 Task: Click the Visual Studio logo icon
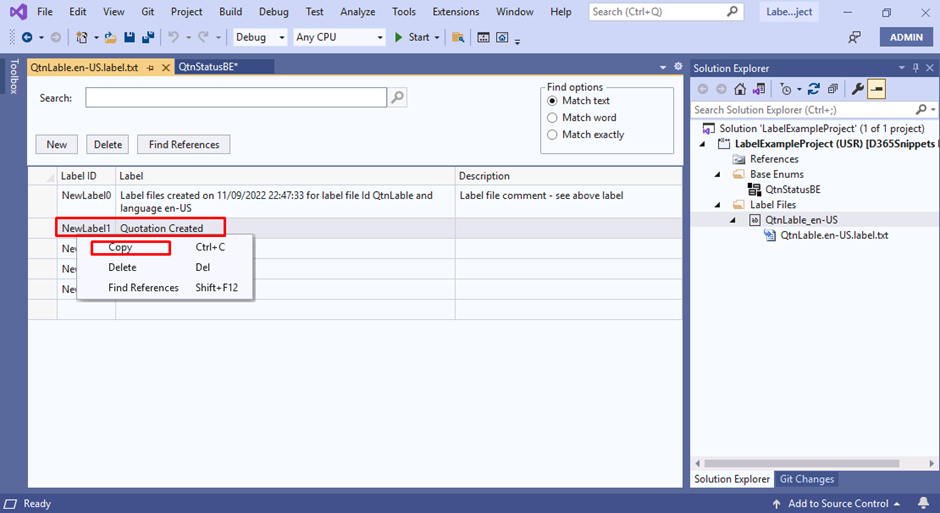tap(19, 11)
